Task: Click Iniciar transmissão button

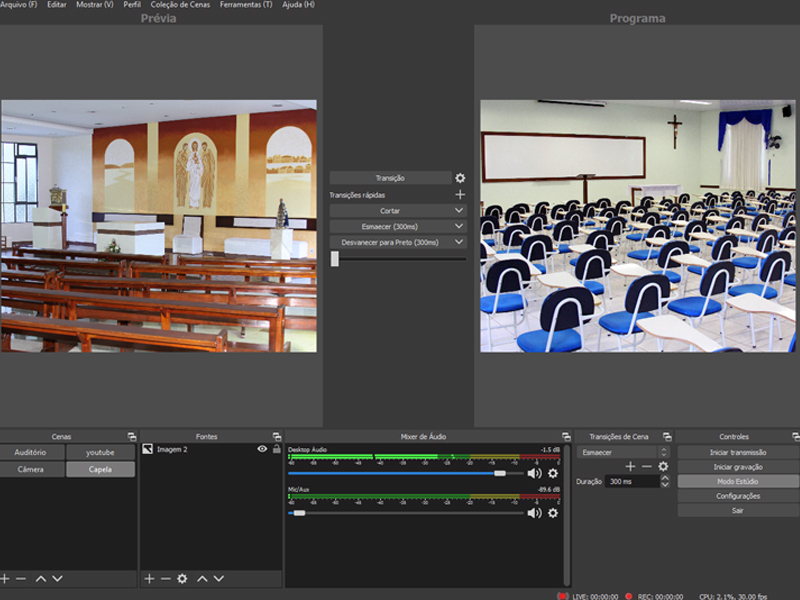Action: [738, 452]
